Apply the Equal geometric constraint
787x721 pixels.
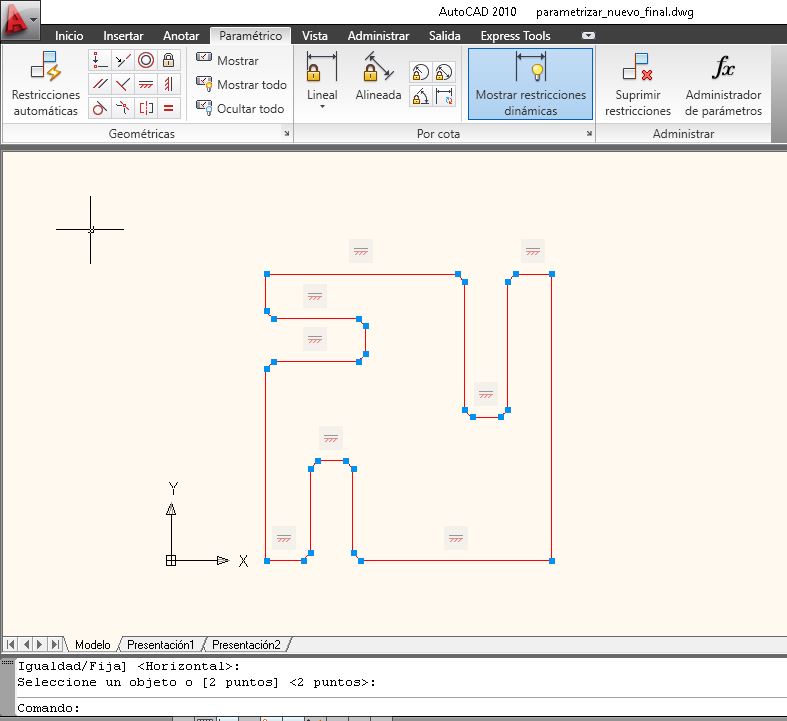click(169, 107)
